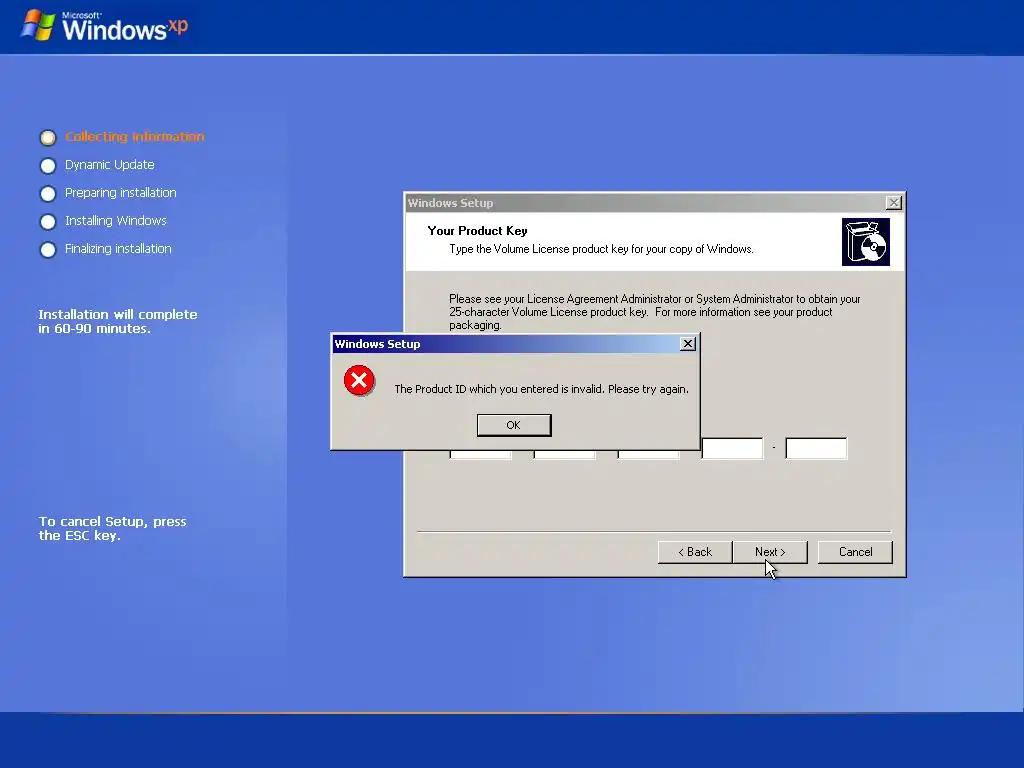Select the Installing Windows step indicator

[x=48, y=221]
